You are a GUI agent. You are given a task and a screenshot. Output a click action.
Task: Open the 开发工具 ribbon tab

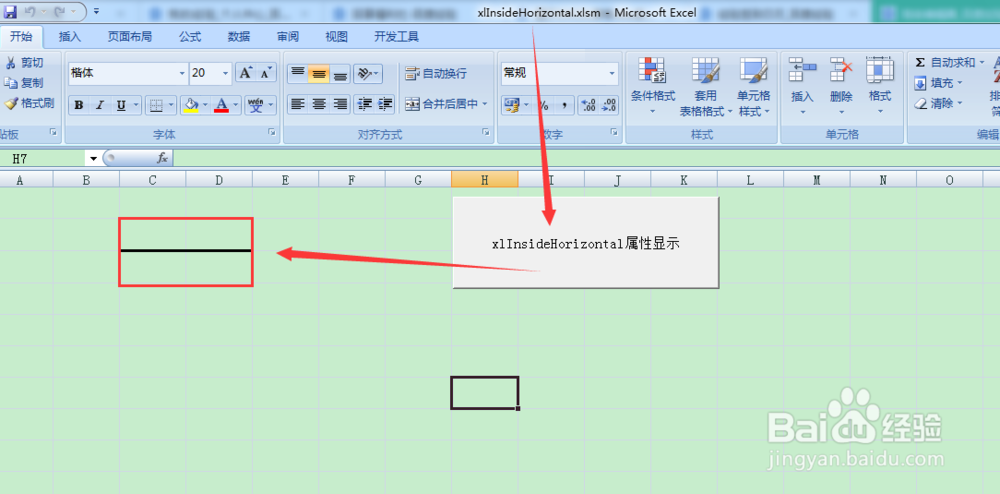(x=396, y=37)
